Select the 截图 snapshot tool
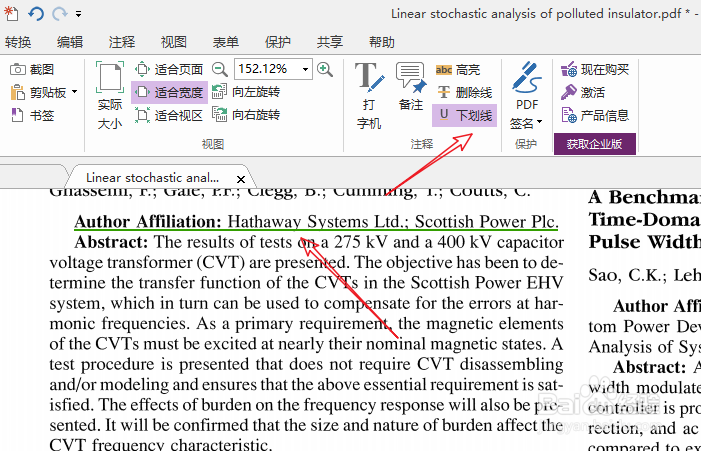The image size is (701, 451). pyautogui.click(x=32, y=69)
